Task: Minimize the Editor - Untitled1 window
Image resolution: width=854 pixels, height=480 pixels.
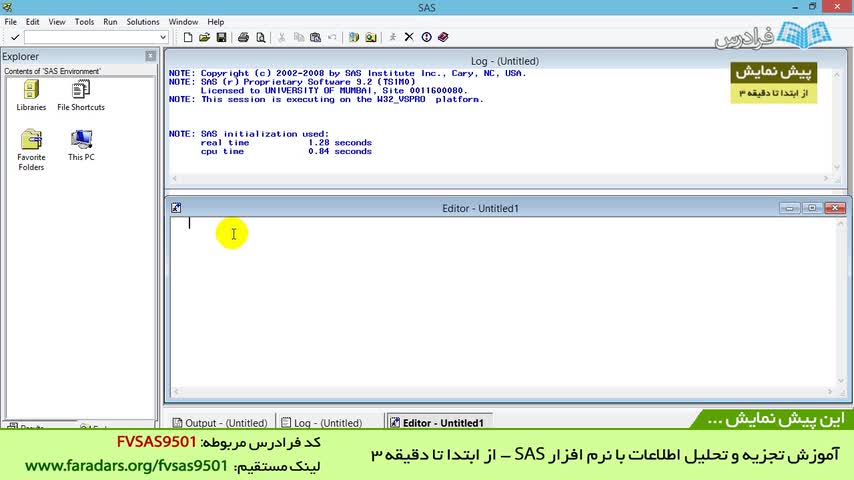Action: click(x=789, y=208)
